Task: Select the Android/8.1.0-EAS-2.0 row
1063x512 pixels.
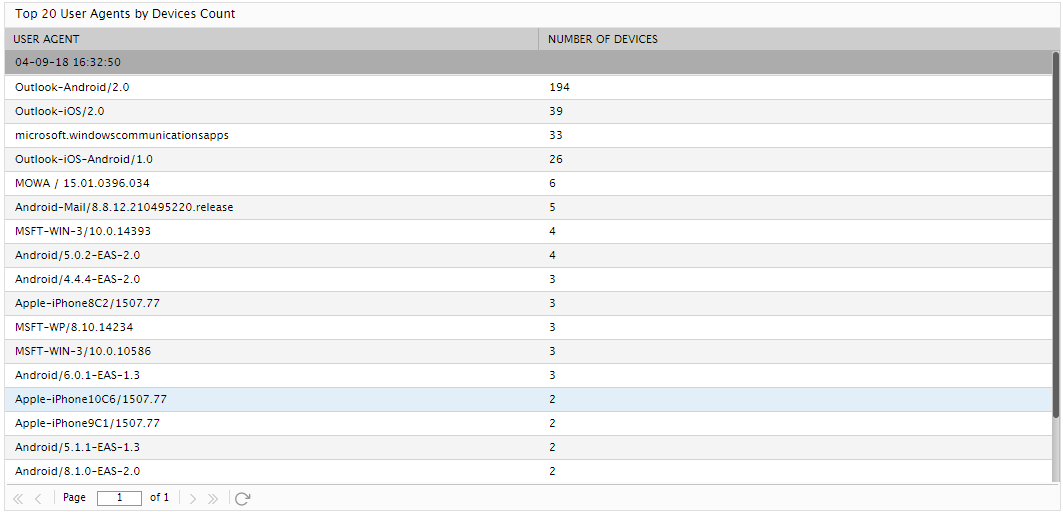Action: [527, 471]
